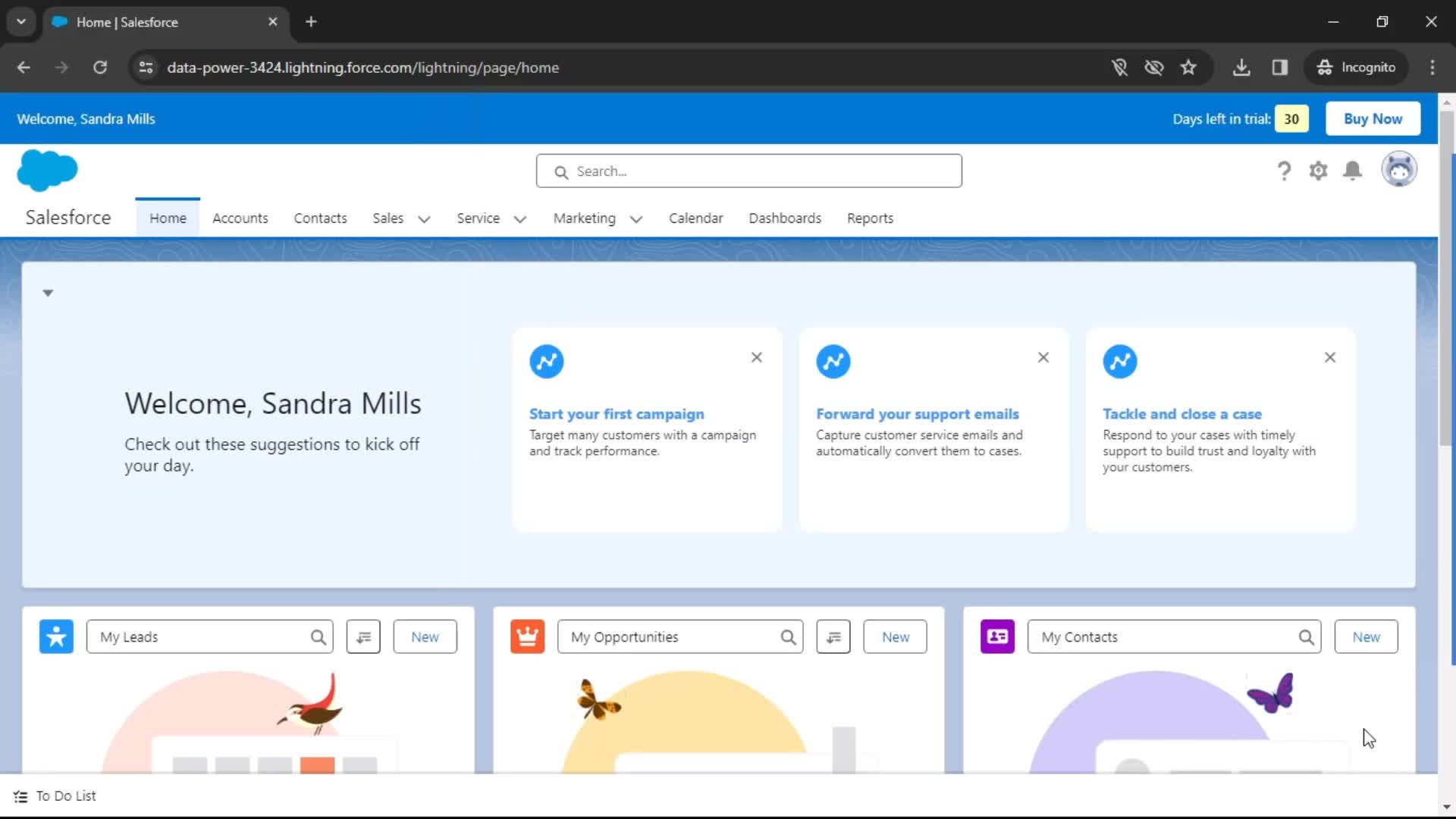Open the Reports tab
This screenshot has width=1456, height=819.
click(870, 218)
